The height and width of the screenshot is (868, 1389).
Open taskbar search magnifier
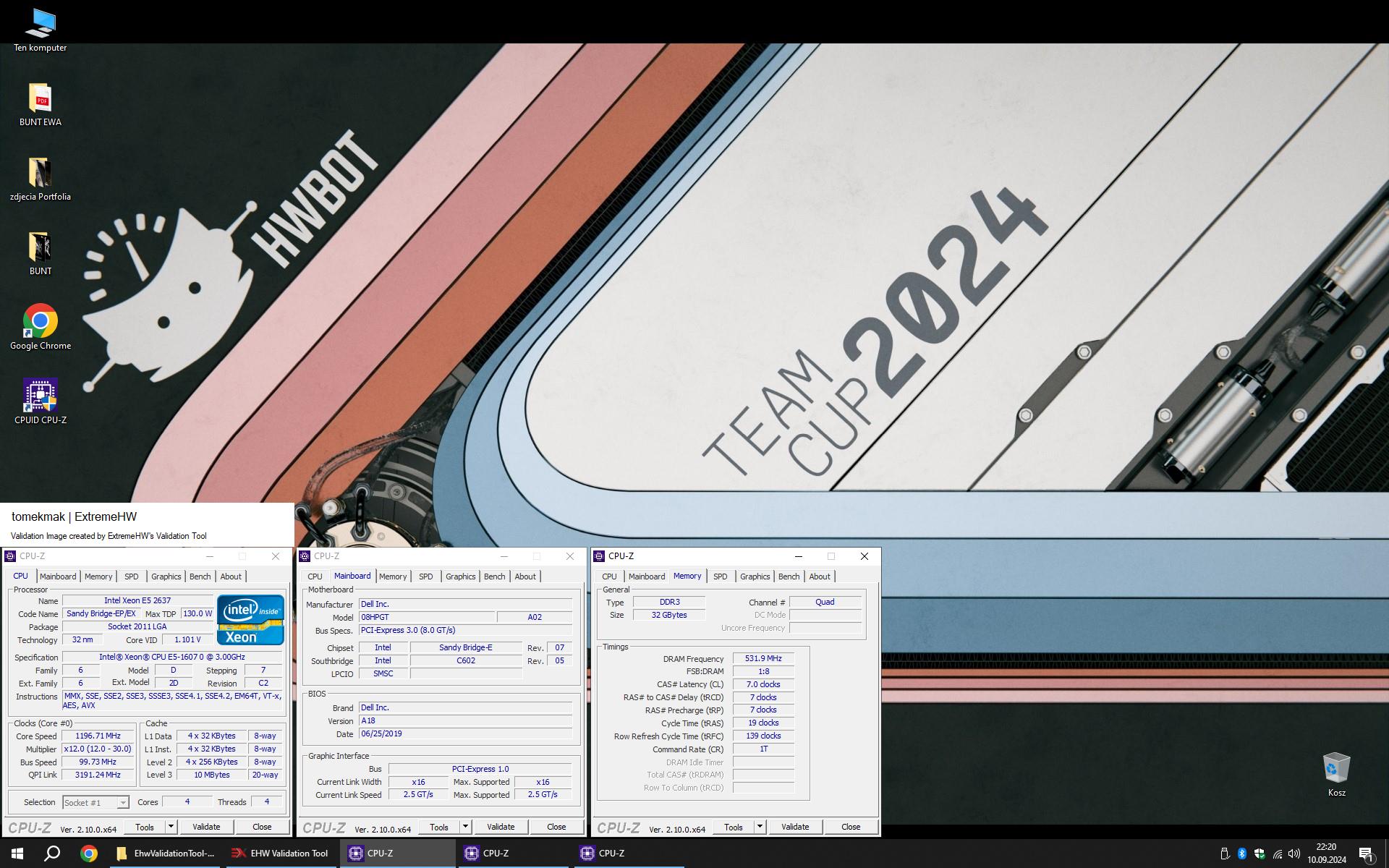52,854
